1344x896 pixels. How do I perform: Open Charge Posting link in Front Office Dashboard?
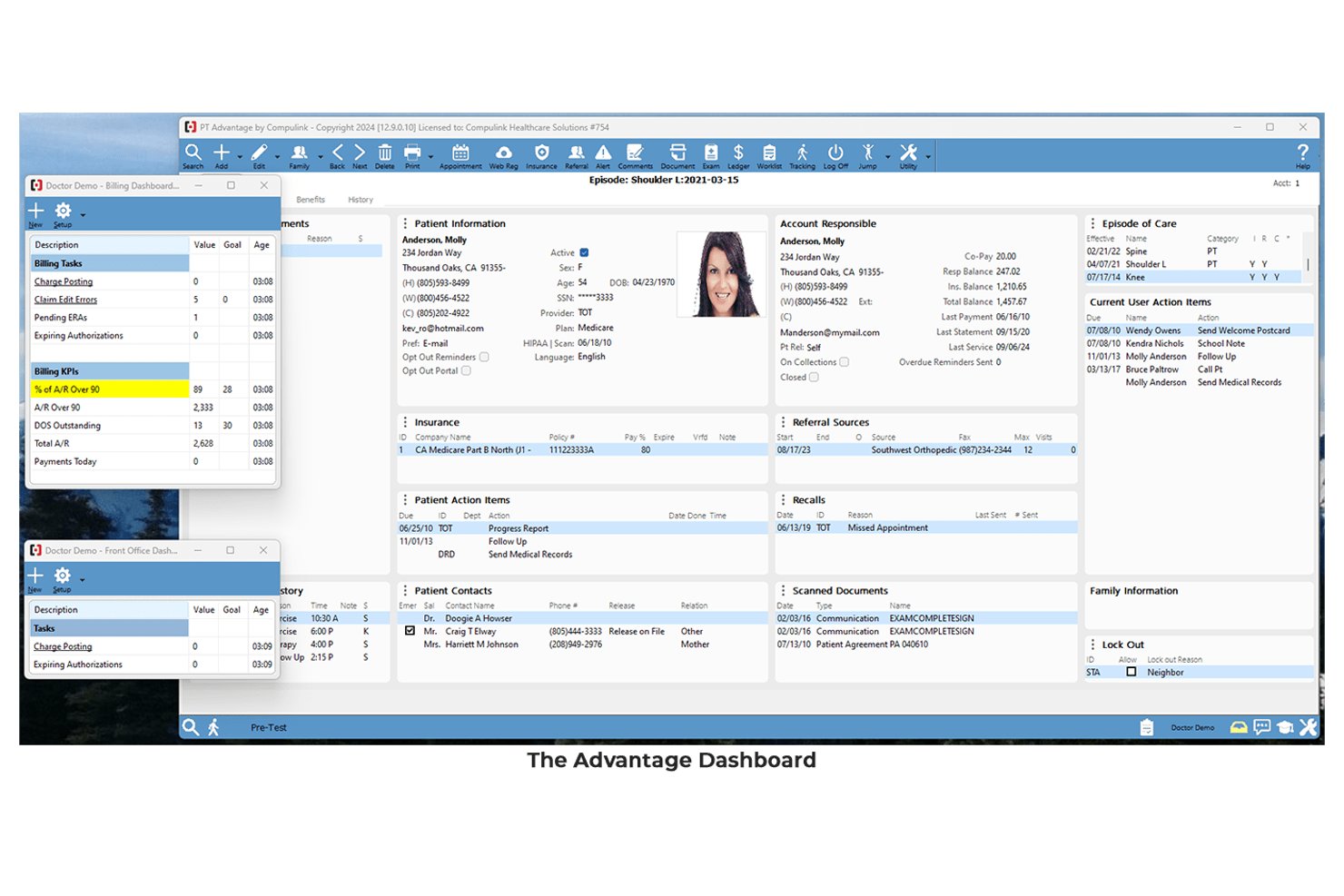63,646
